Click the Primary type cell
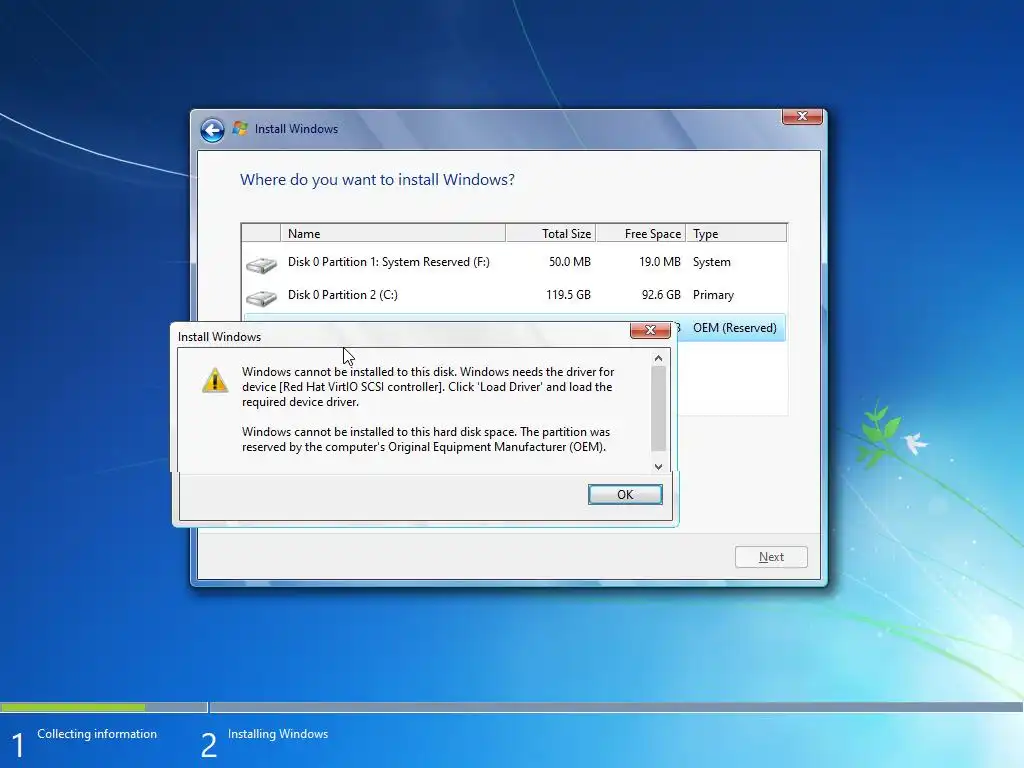 pos(713,295)
